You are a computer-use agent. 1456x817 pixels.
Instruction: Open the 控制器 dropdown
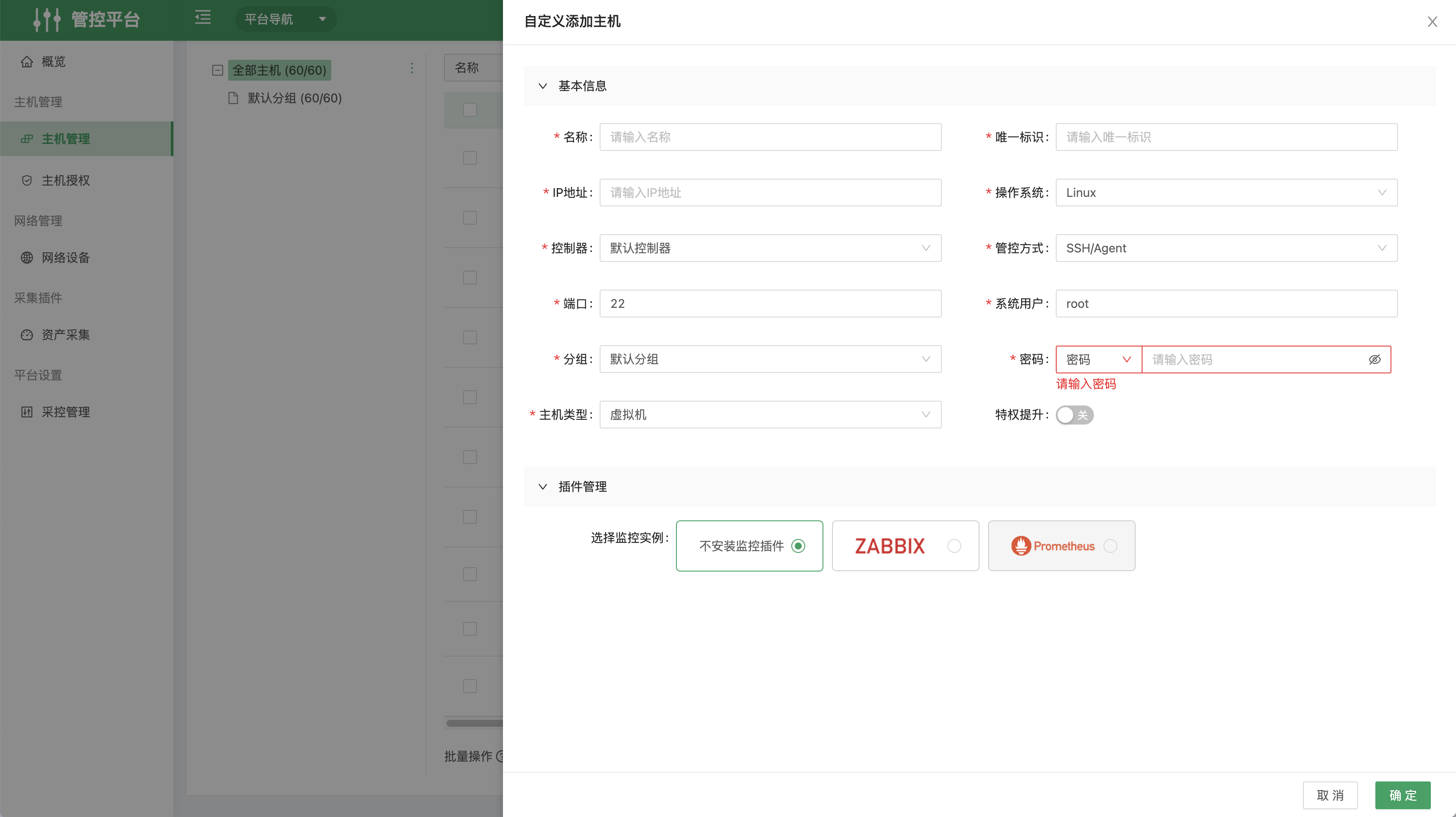click(770, 248)
